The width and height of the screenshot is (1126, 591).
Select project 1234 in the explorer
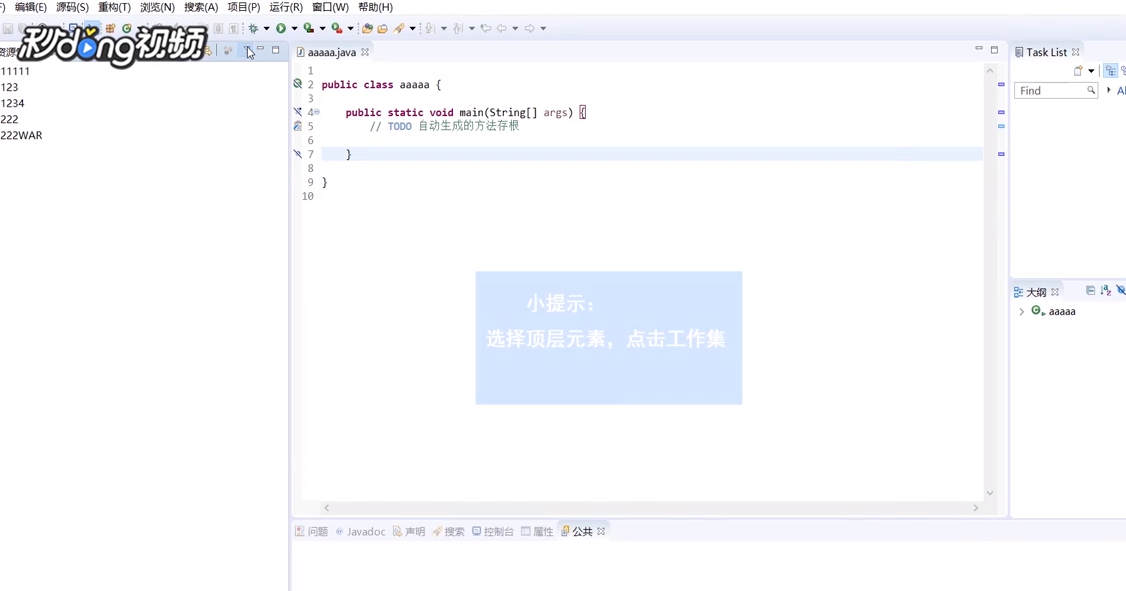12,103
